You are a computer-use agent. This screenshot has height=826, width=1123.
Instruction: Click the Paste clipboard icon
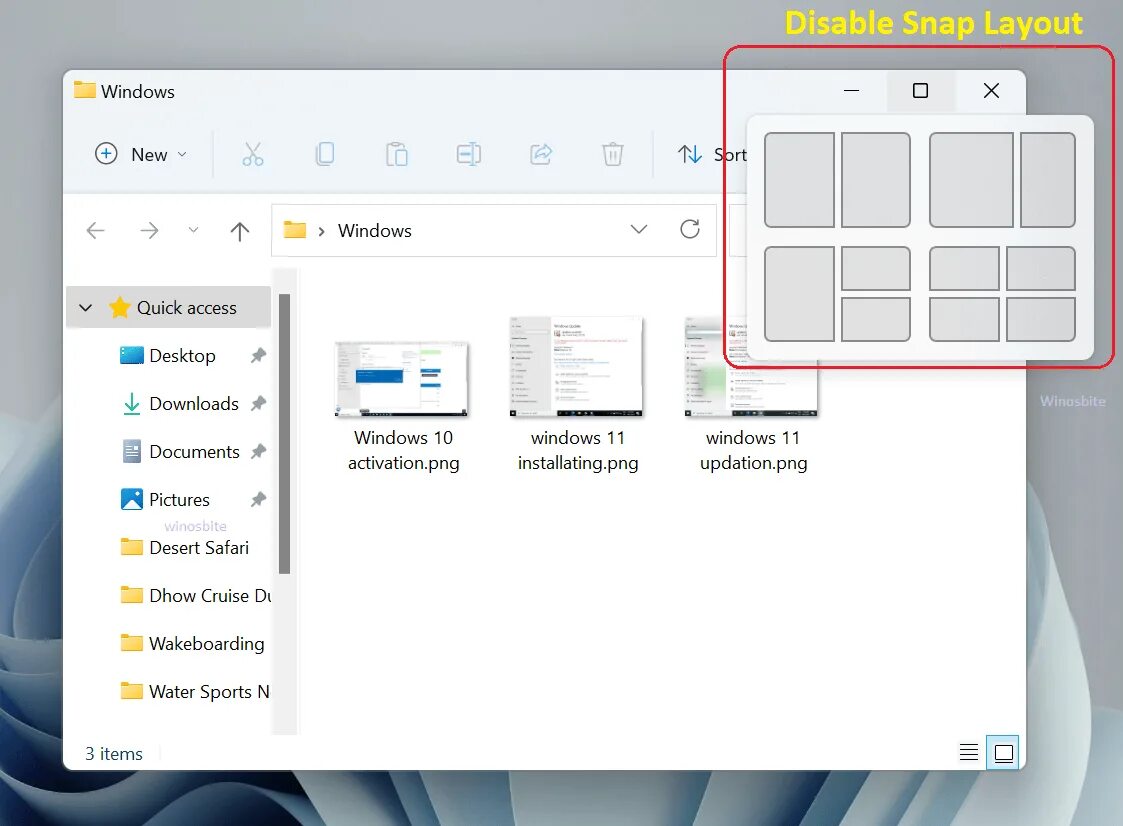[x=397, y=154]
